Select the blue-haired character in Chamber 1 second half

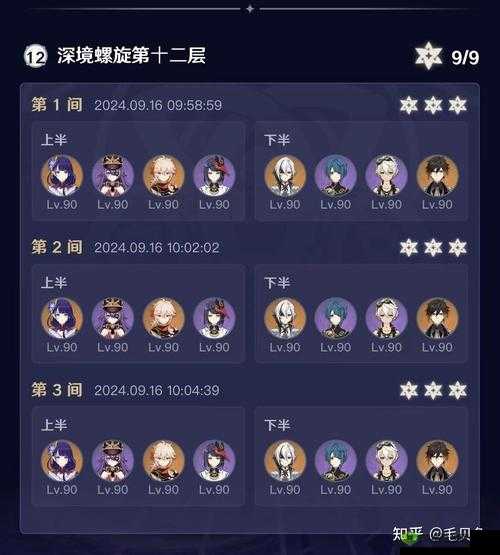[x=335, y=176]
